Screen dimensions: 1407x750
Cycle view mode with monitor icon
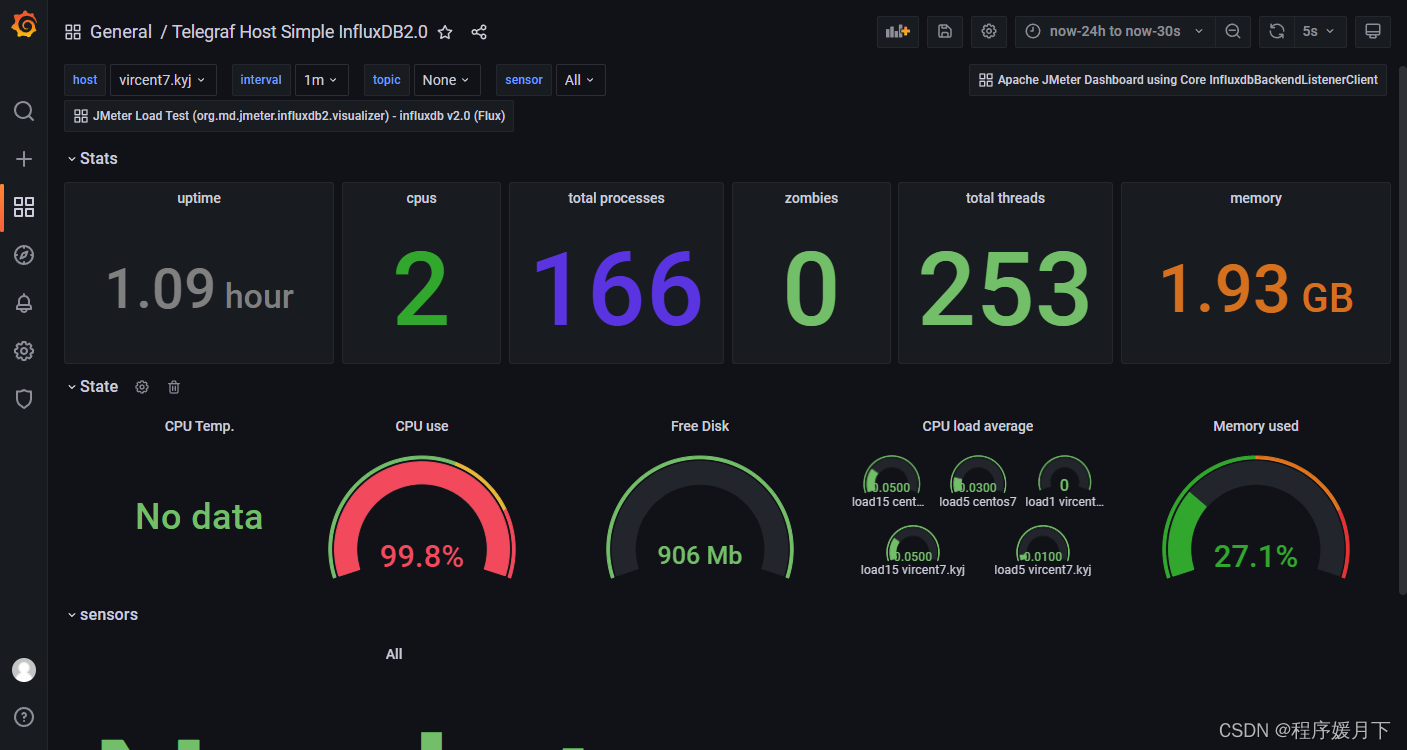(x=1373, y=31)
